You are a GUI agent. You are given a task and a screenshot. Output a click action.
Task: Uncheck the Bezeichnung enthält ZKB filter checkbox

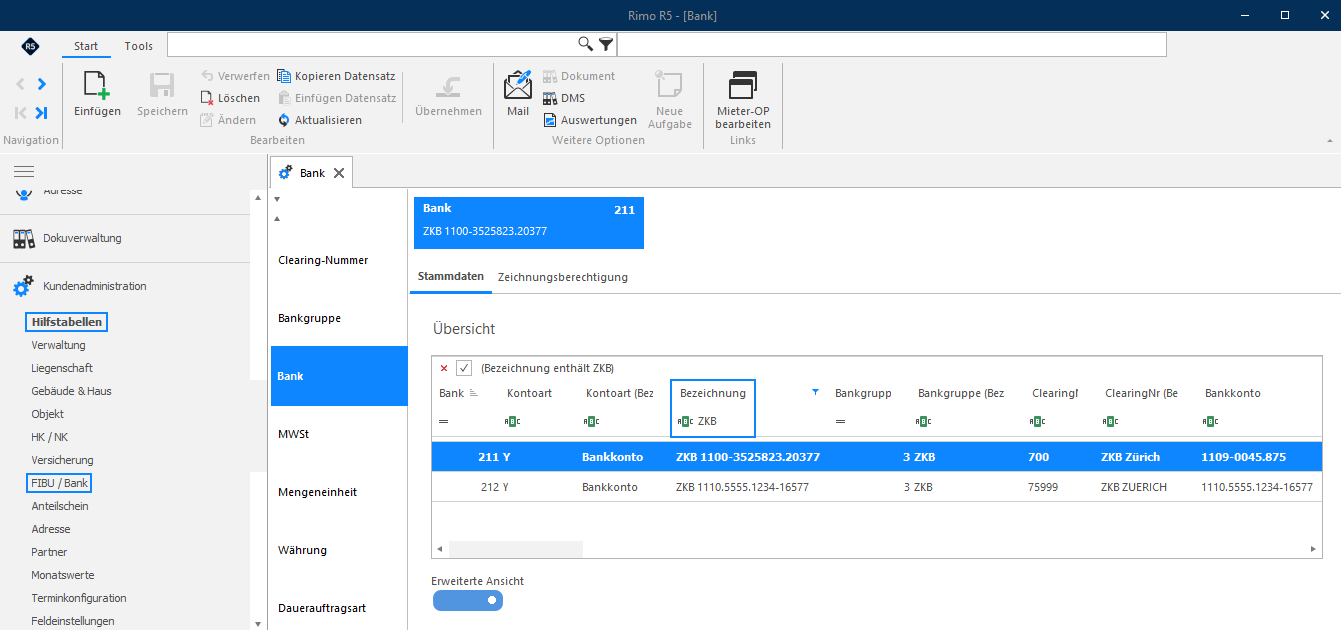(x=464, y=368)
